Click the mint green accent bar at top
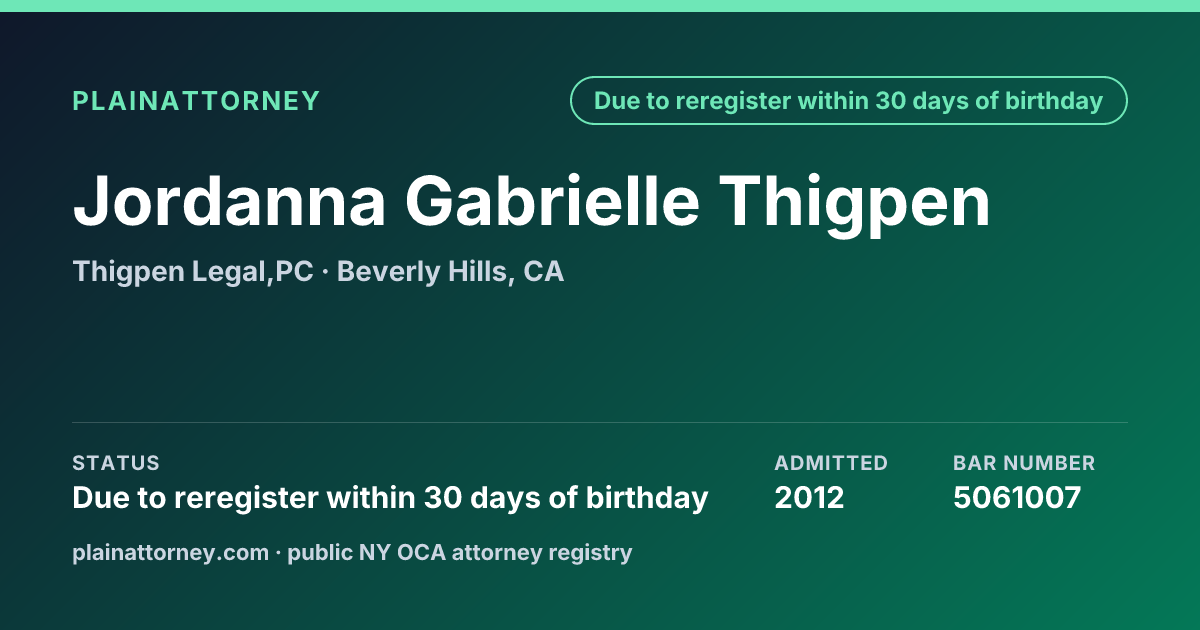 (x=600, y=6)
